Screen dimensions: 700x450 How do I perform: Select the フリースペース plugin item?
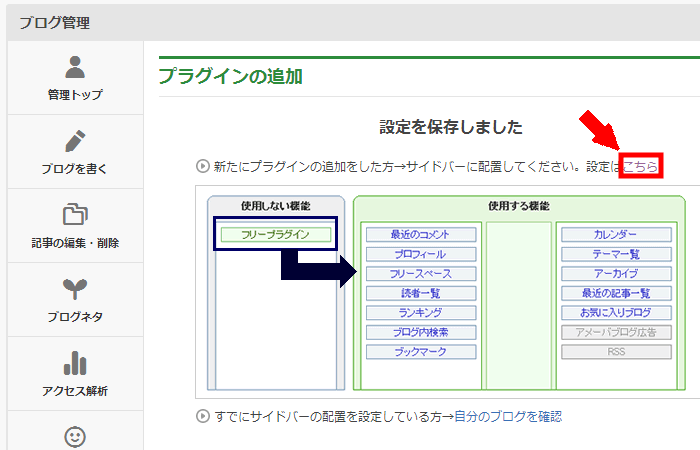(x=421, y=274)
